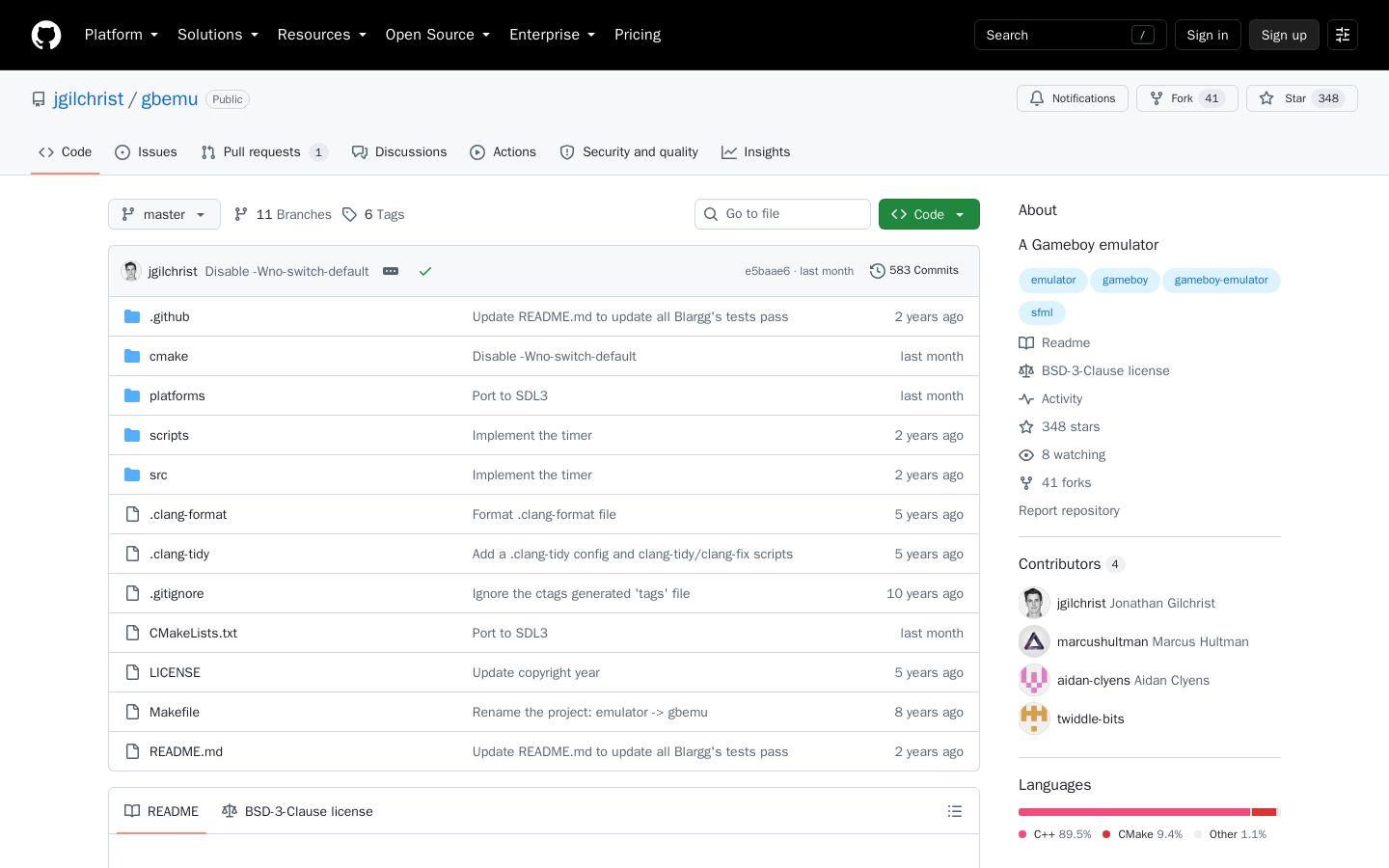Open the 8 watching link
The image size is (1389, 868).
[x=1062, y=455]
